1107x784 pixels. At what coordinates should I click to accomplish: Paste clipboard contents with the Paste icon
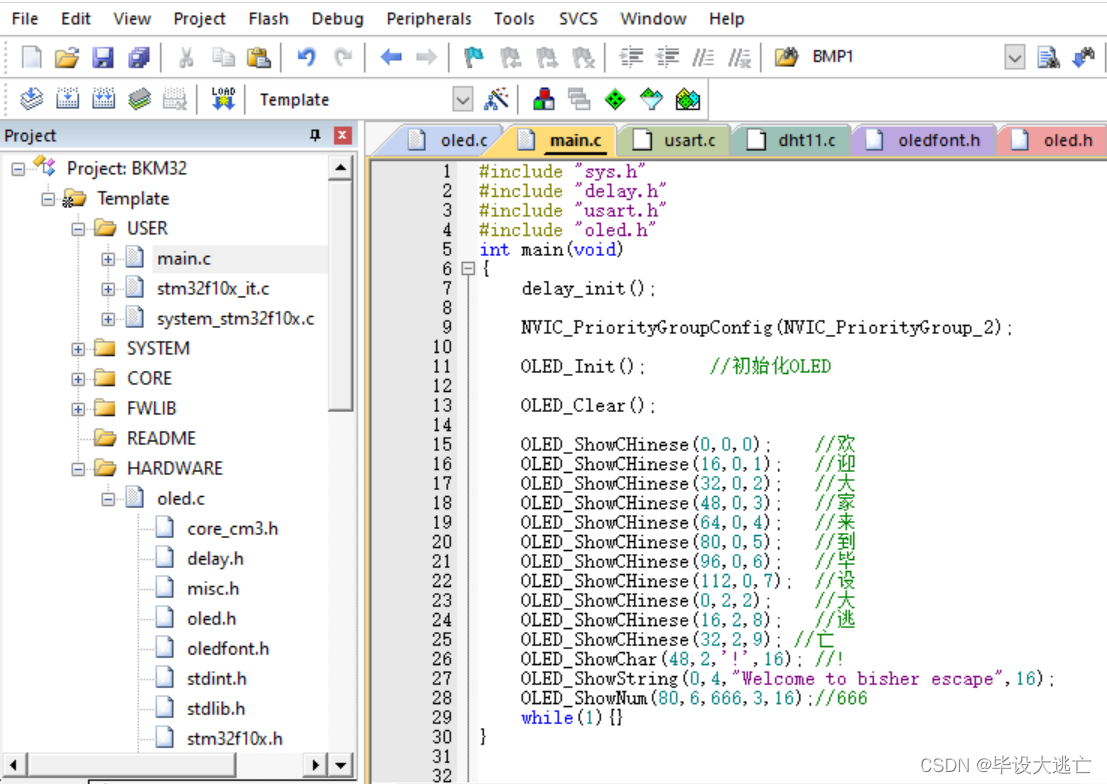coord(259,57)
